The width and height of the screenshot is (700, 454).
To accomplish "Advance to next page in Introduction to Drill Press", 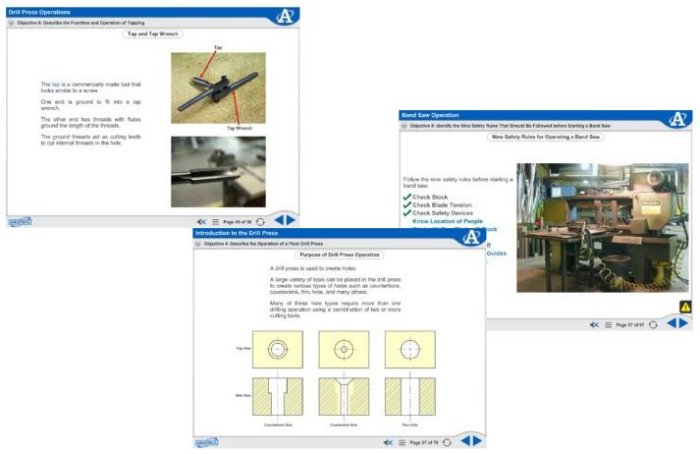I will pos(477,441).
